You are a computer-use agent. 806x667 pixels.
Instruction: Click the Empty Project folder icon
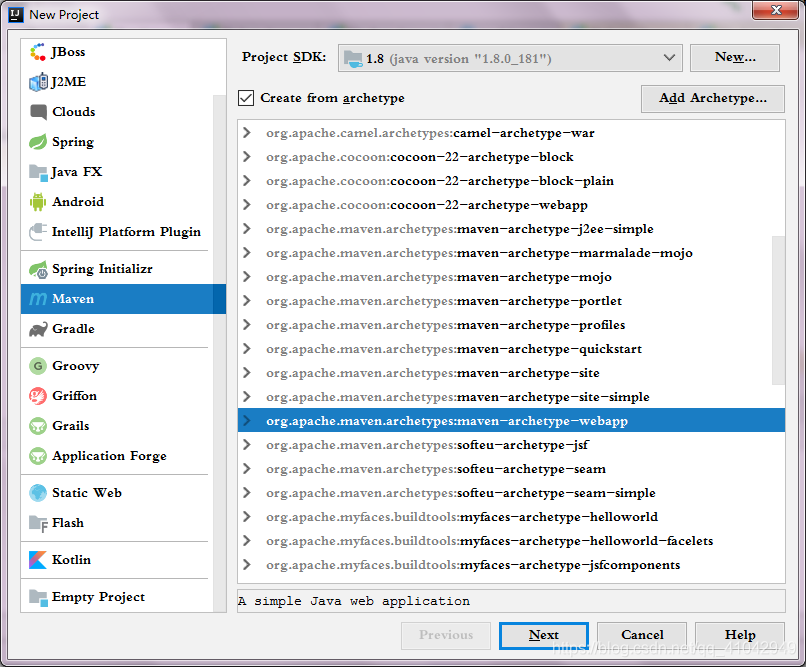(x=38, y=597)
